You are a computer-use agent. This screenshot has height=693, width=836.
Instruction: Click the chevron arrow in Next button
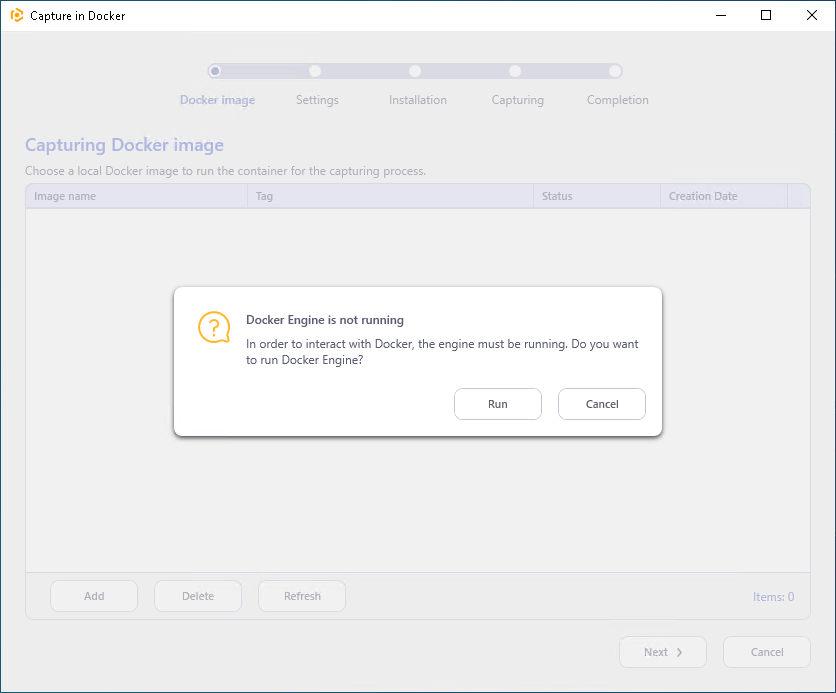coord(679,652)
